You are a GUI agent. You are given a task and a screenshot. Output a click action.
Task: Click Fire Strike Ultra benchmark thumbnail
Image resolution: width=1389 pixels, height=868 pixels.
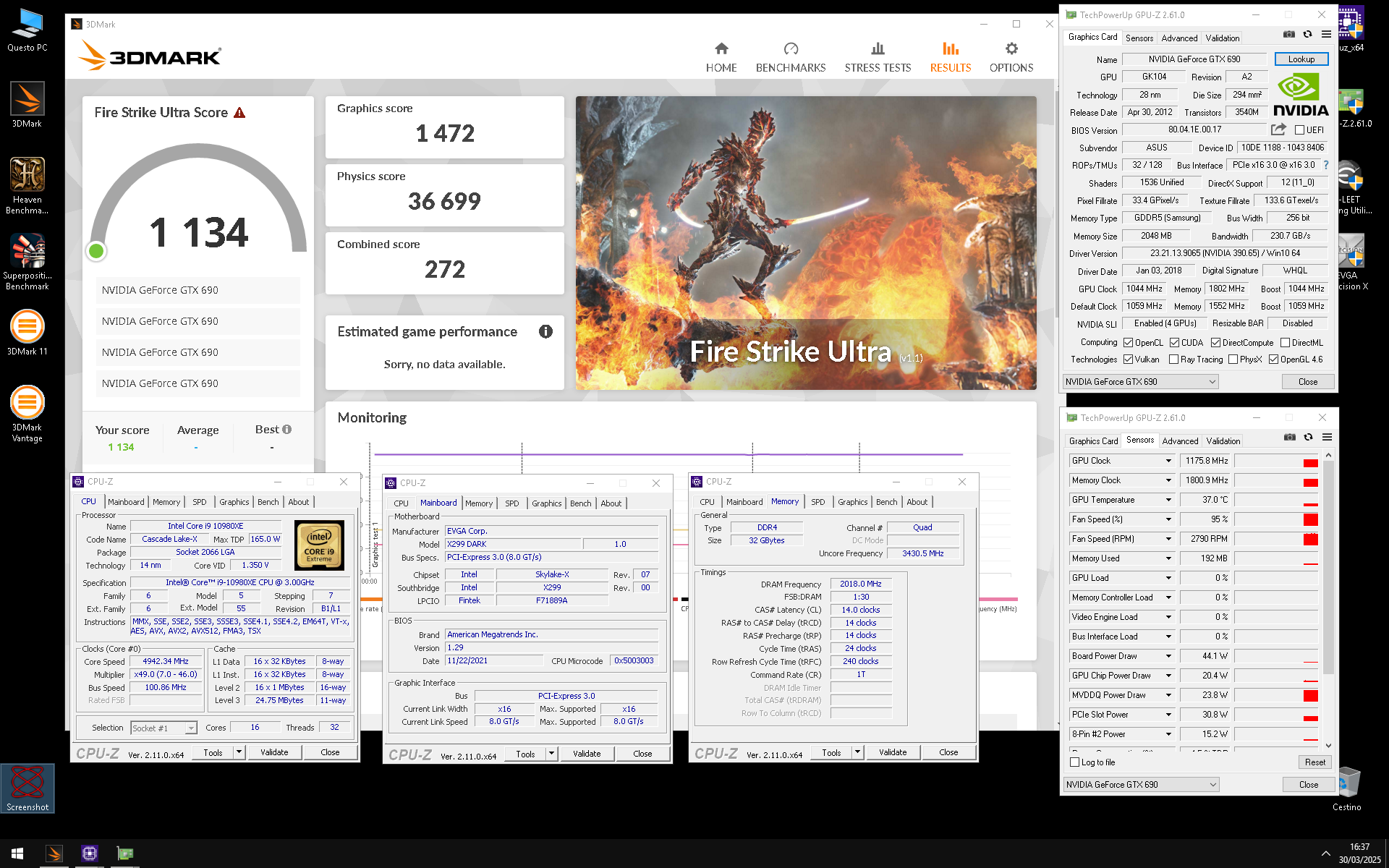tap(806, 243)
